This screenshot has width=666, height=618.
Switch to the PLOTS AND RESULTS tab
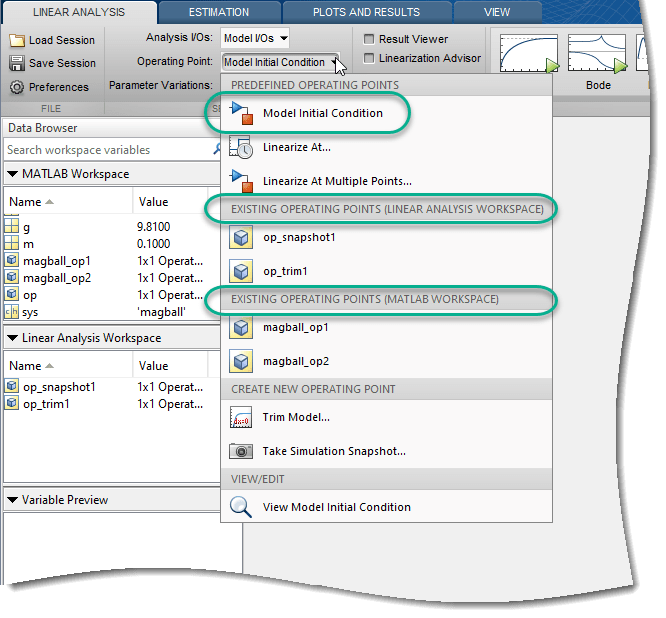(x=367, y=12)
